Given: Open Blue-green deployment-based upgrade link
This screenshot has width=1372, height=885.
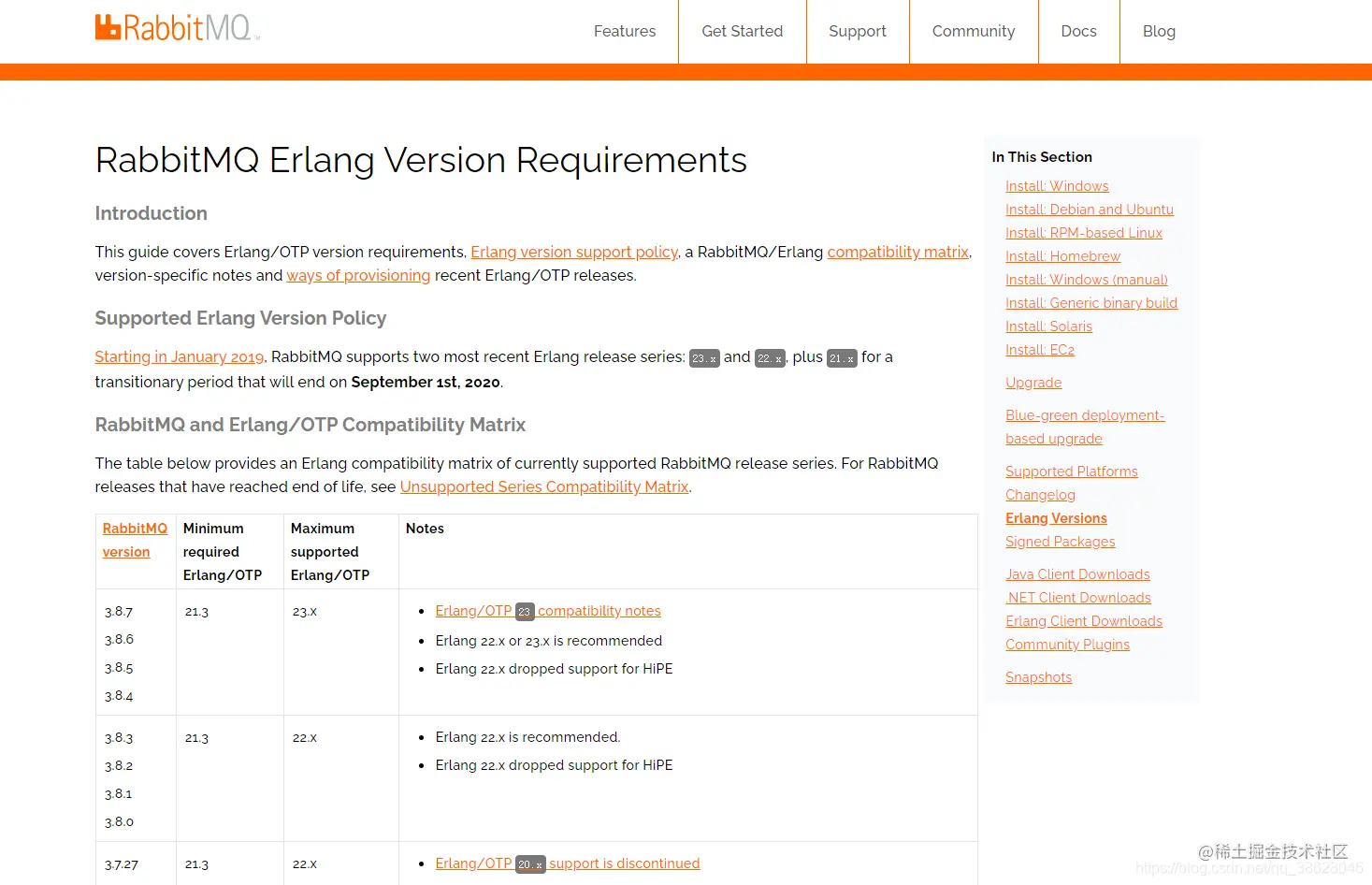Looking at the screenshot, I should tap(1085, 427).
